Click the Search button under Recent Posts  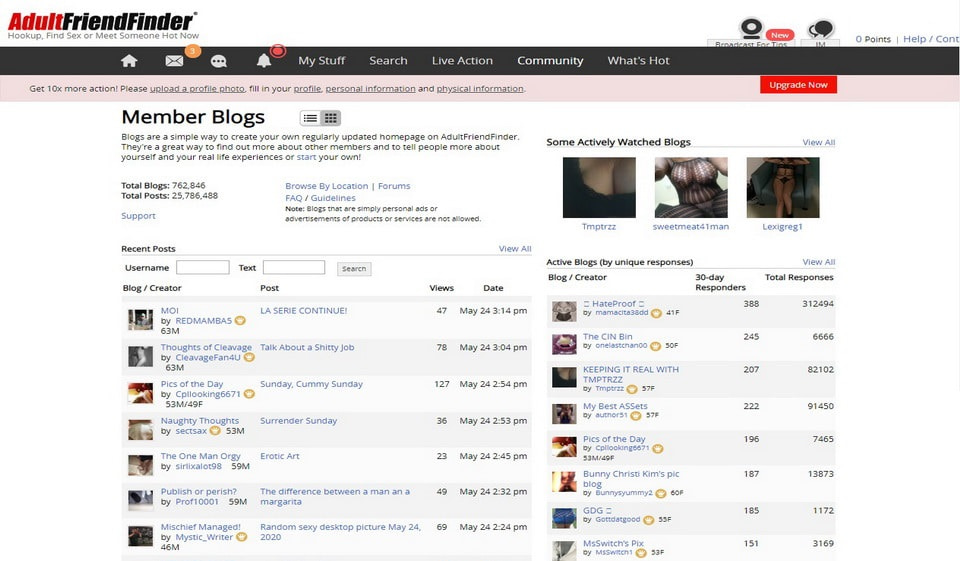pos(354,268)
